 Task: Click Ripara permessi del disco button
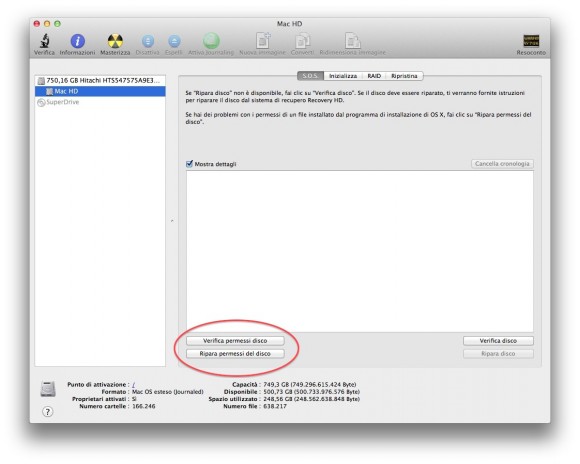click(235, 354)
